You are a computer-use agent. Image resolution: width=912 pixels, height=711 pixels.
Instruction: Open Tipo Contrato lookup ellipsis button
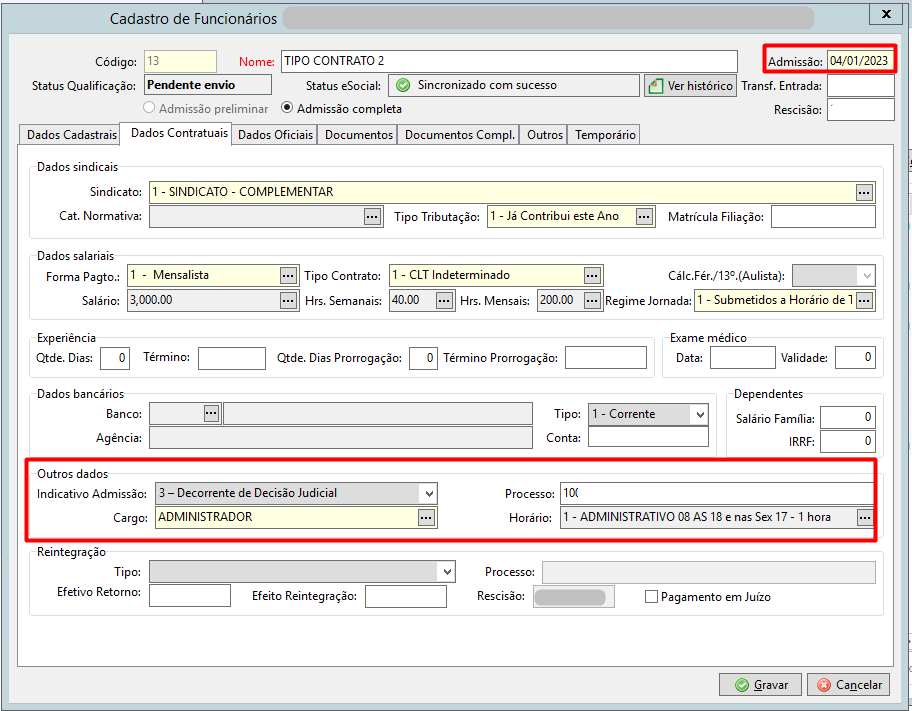click(592, 276)
